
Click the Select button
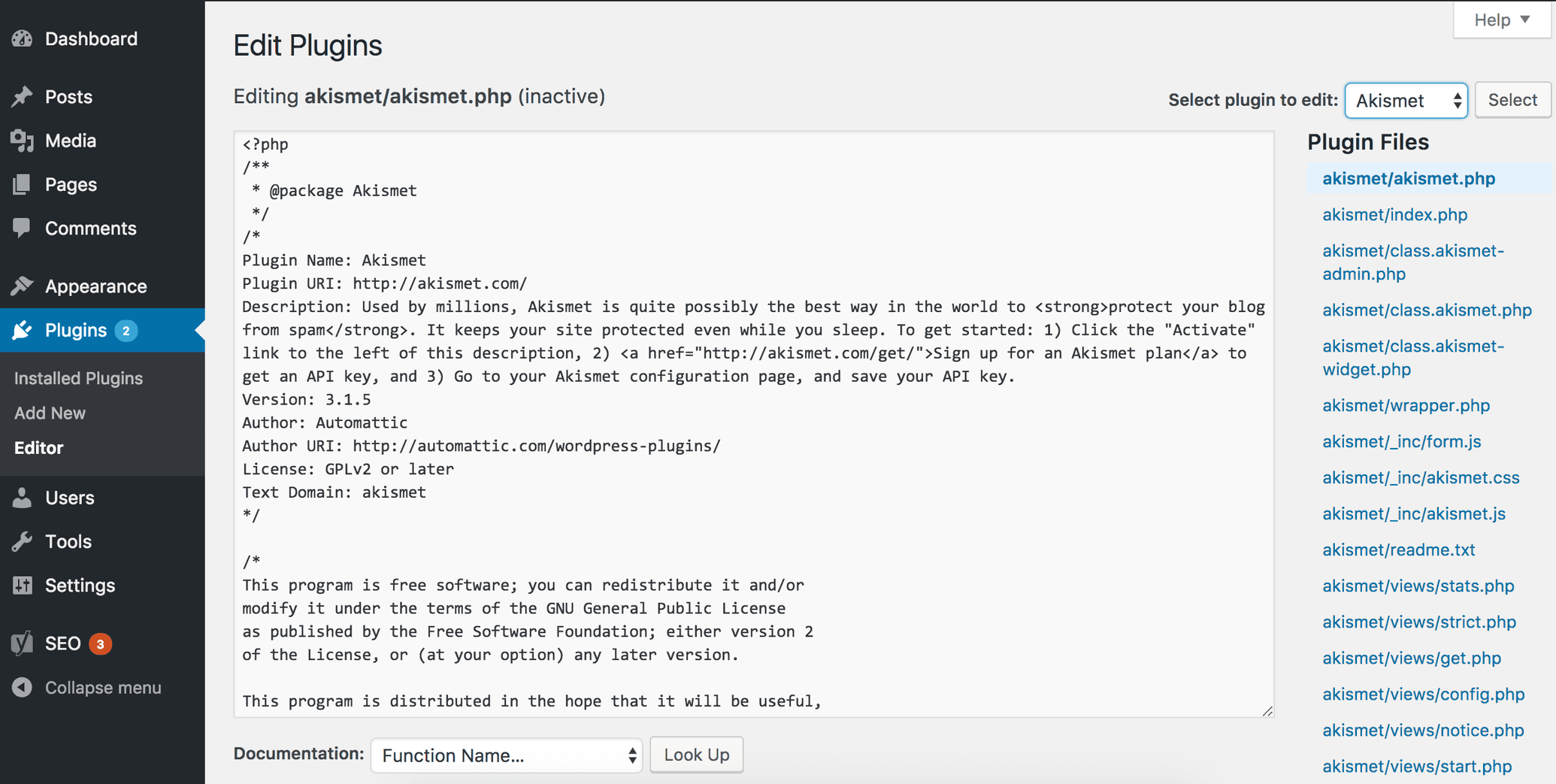coord(1512,99)
